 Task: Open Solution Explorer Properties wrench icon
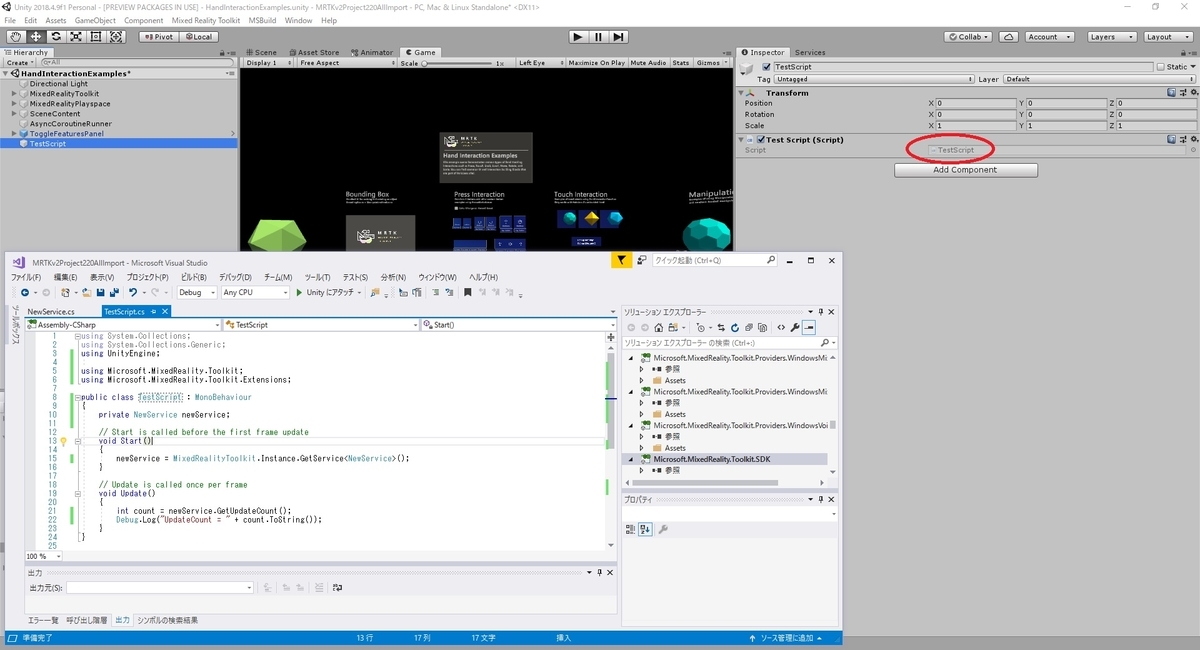[795, 327]
